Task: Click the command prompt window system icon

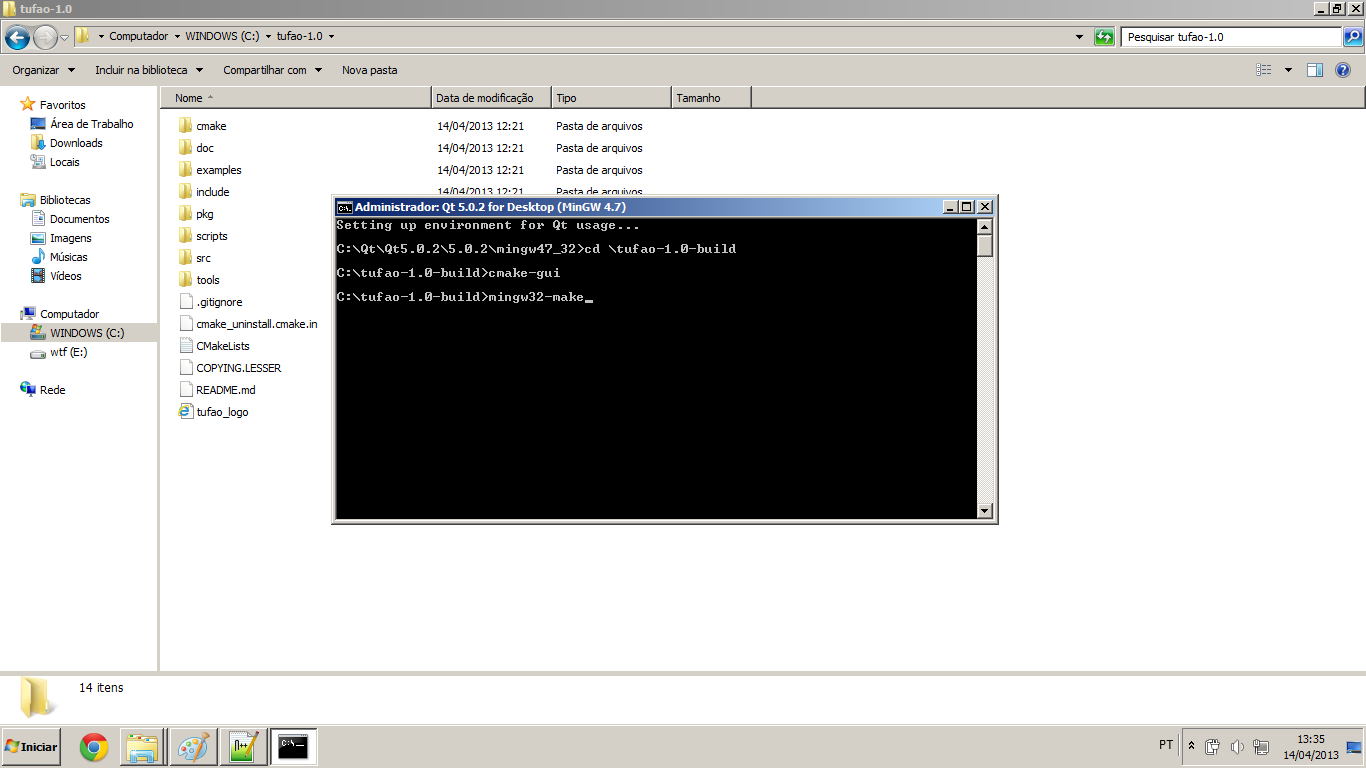Action: click(344, 207)
